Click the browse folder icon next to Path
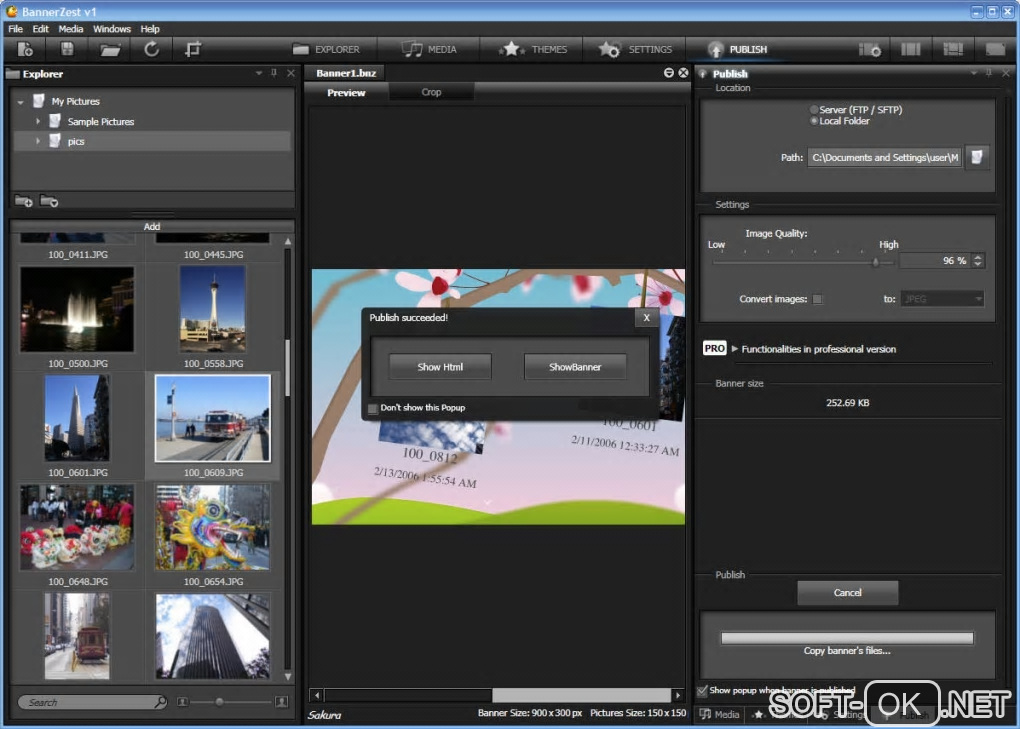This screenshot has height=729, width=1020. pyautogui.click(x=976, y=157)
